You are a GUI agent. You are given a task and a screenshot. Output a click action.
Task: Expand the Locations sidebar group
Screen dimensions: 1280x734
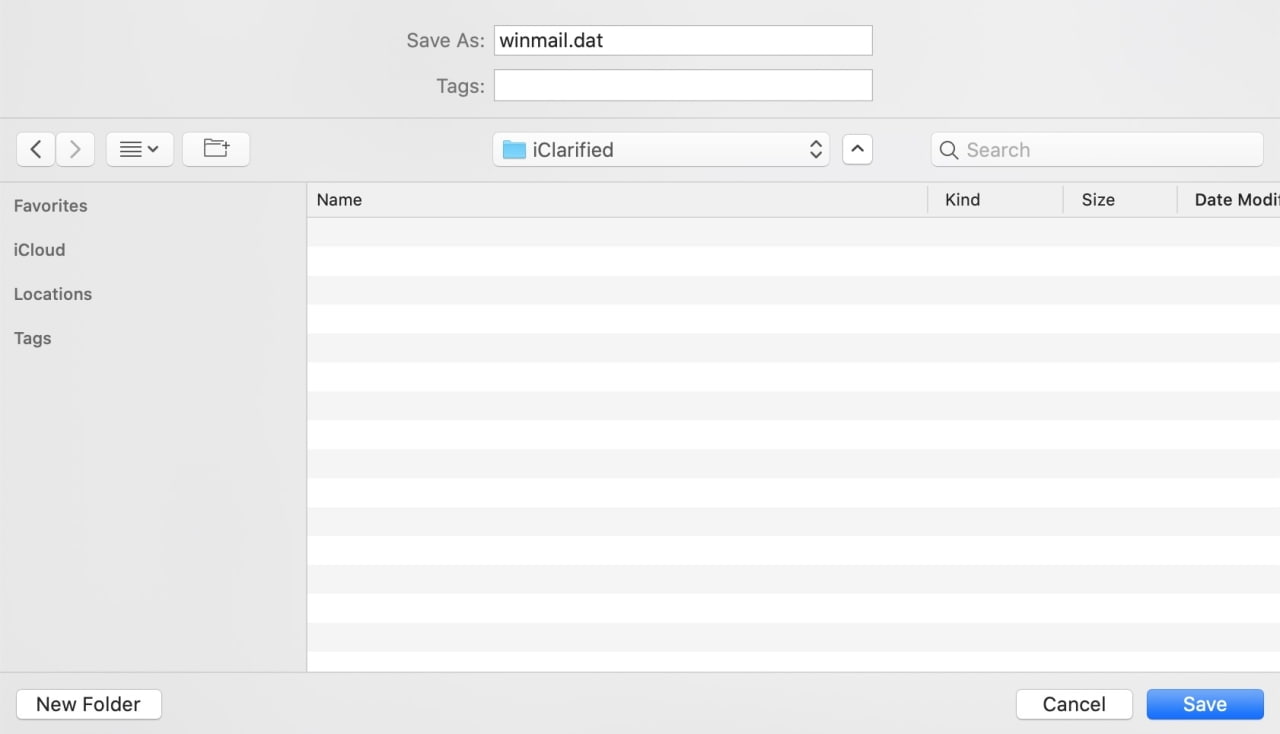pos(52,293)
